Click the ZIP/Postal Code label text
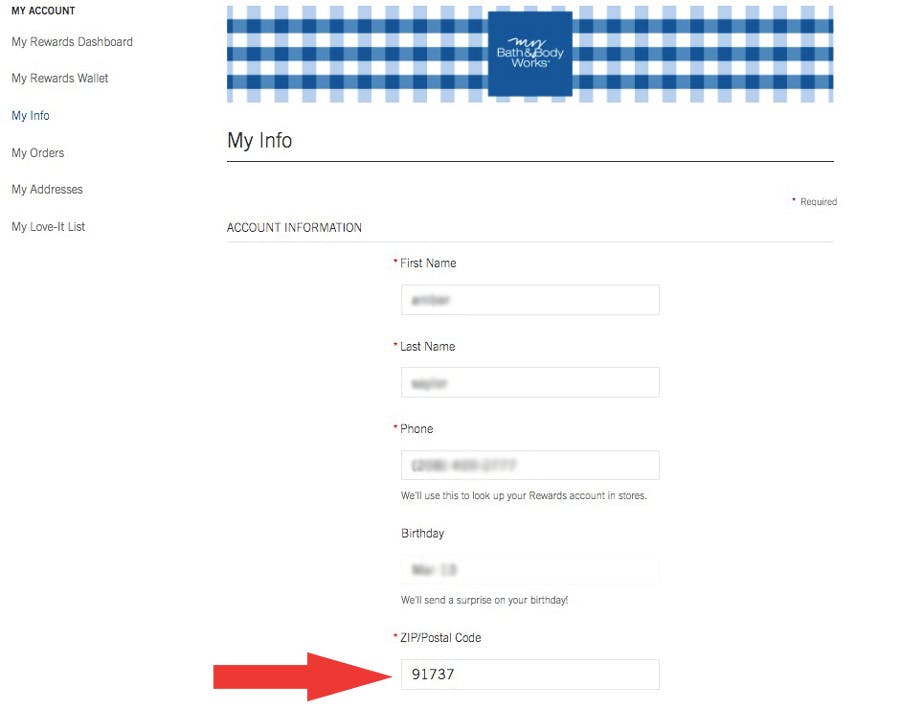Viewport: 900px width, 709px height. (440, 638)
